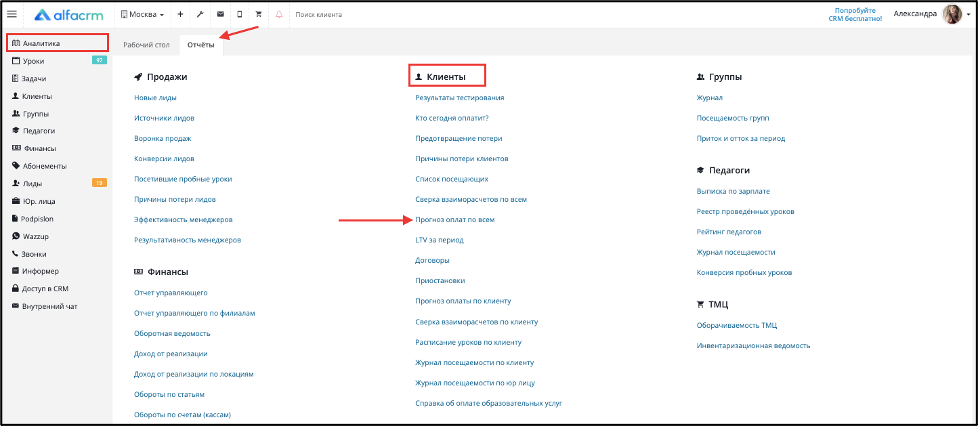Select the Отчёты tab
This screenshot has width=979, height=427.
click(201, 45)
